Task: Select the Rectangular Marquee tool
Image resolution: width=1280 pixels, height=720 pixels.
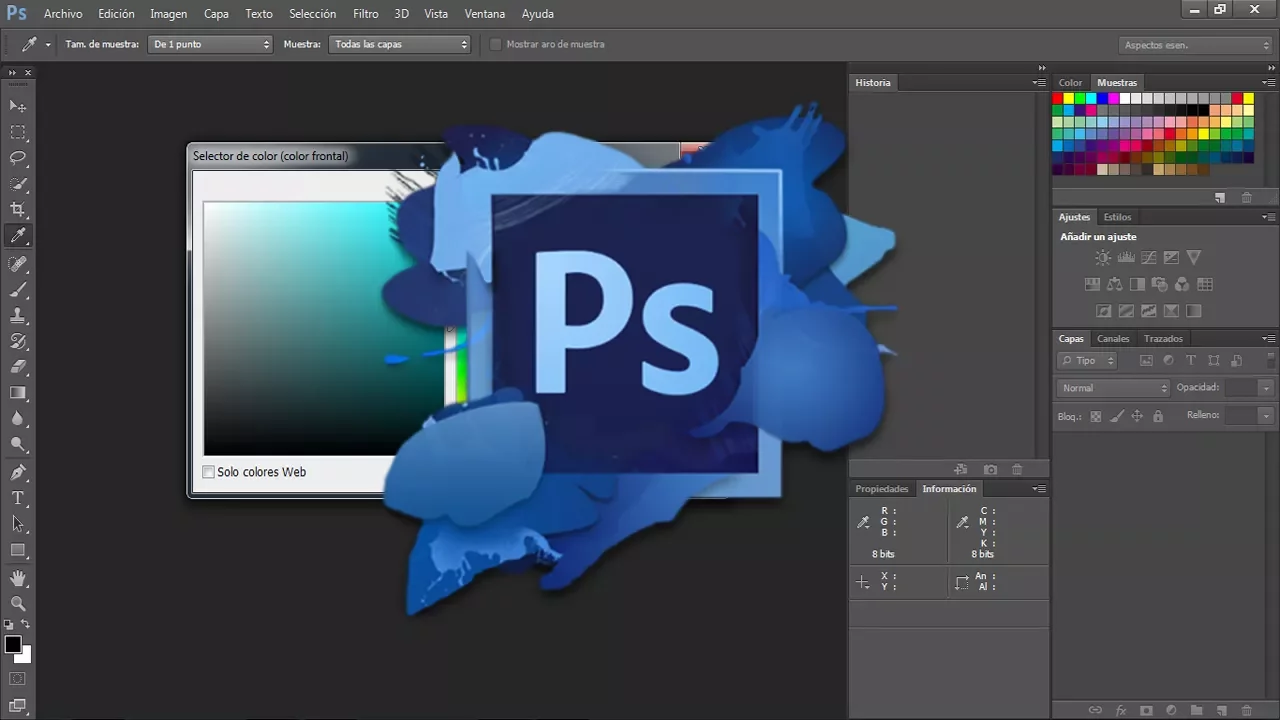Action: [18, 132]
